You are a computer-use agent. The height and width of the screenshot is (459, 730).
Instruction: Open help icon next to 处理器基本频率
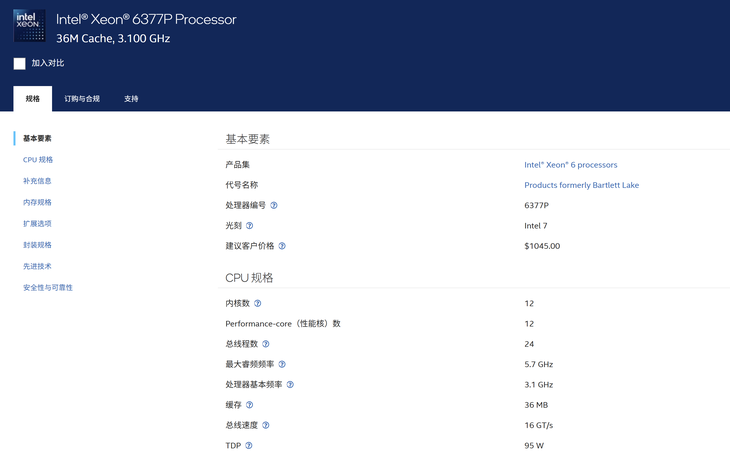tap(290, 385)
